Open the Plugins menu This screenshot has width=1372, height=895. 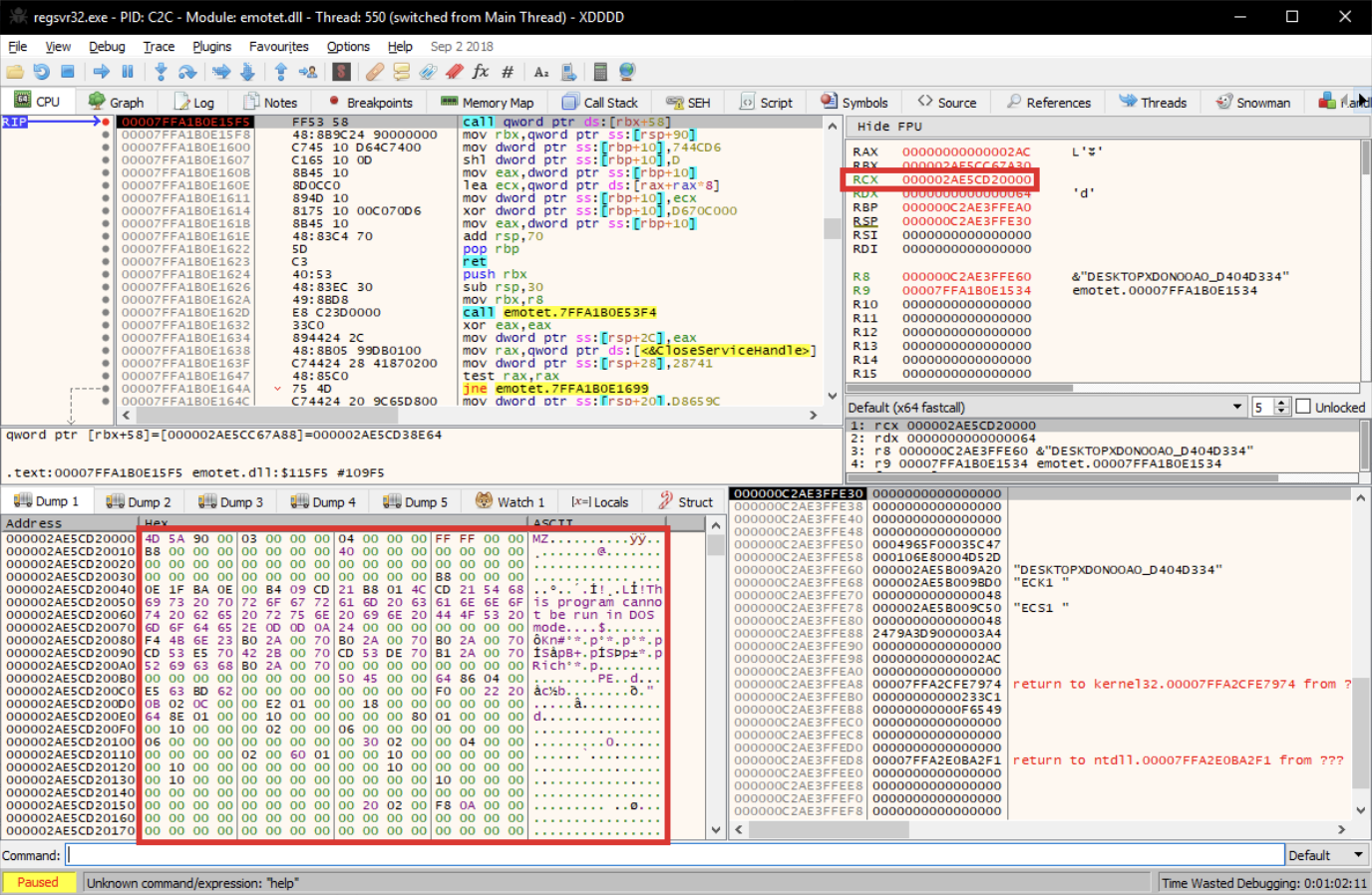click(x=211, y=46)
